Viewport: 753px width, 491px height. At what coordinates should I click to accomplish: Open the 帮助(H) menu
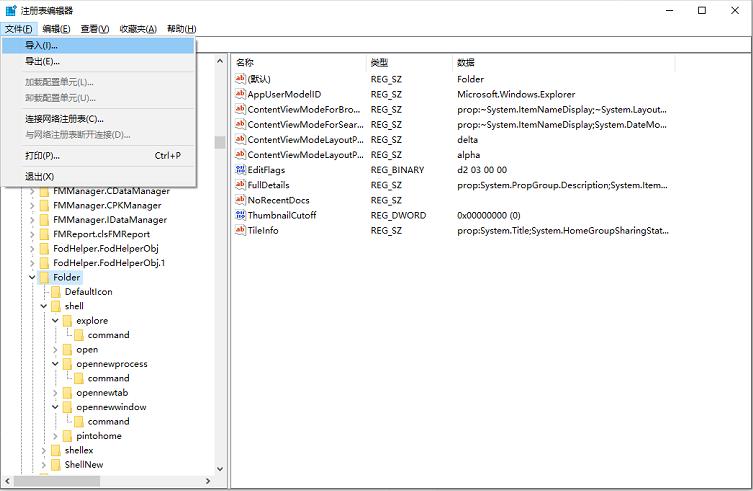tap(182, 29)
